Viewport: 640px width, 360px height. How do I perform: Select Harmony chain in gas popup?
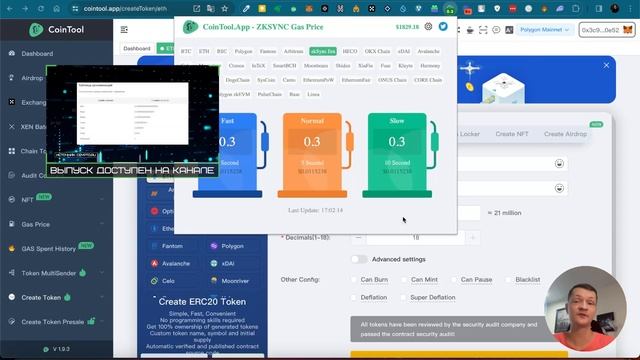point(430,66)
